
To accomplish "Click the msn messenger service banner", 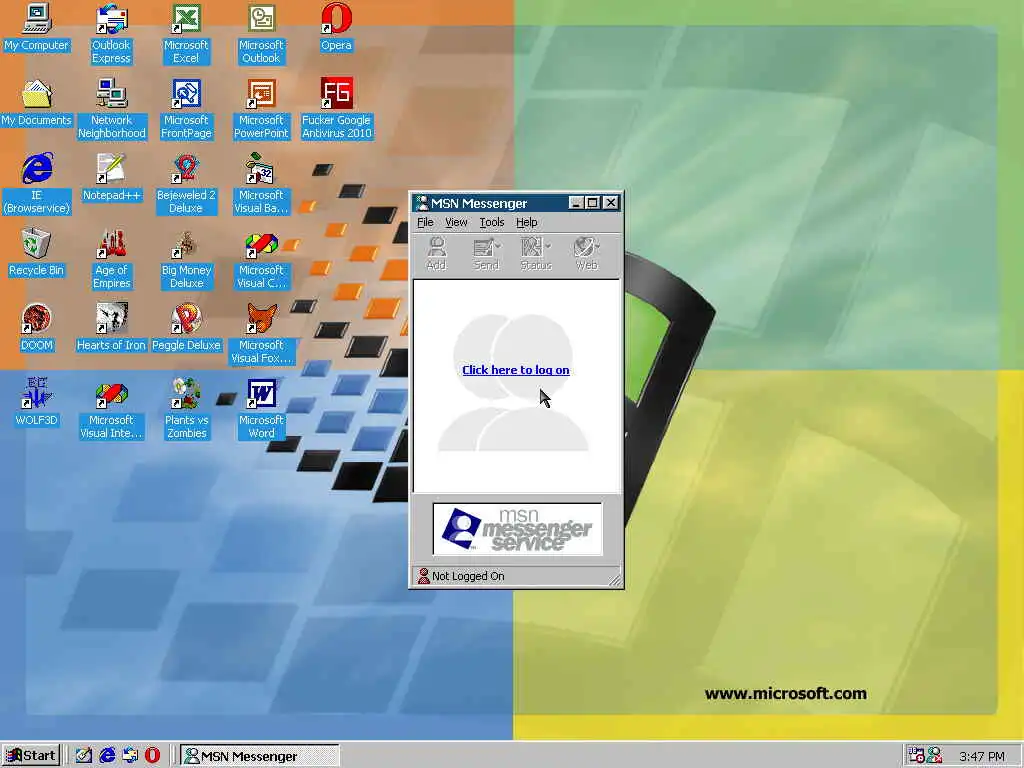I will (517, 529).
